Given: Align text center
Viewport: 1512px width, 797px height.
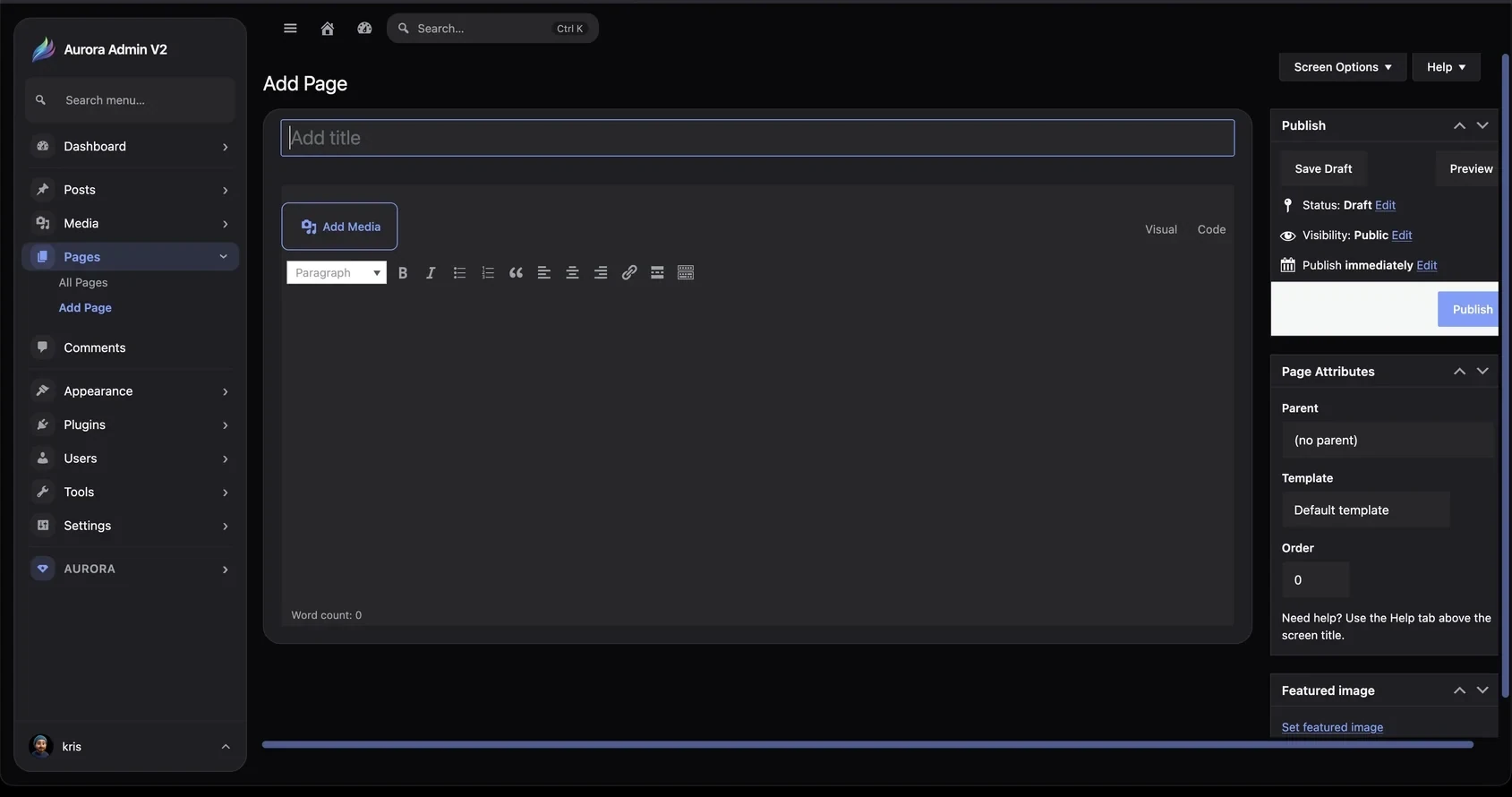Looking at the screenshot, I should (572, 273).
